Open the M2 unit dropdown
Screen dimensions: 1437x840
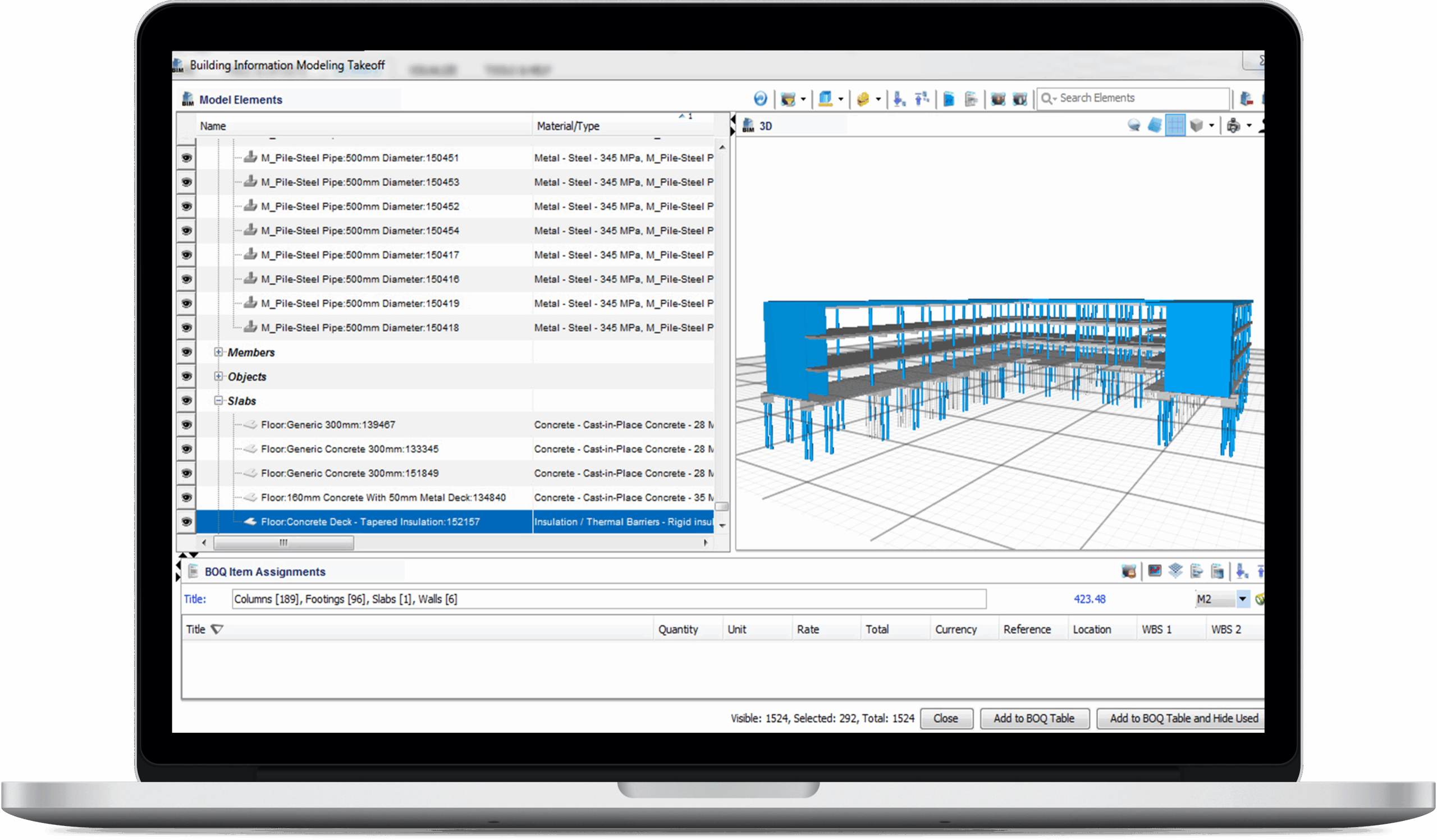click(1243, 599)
